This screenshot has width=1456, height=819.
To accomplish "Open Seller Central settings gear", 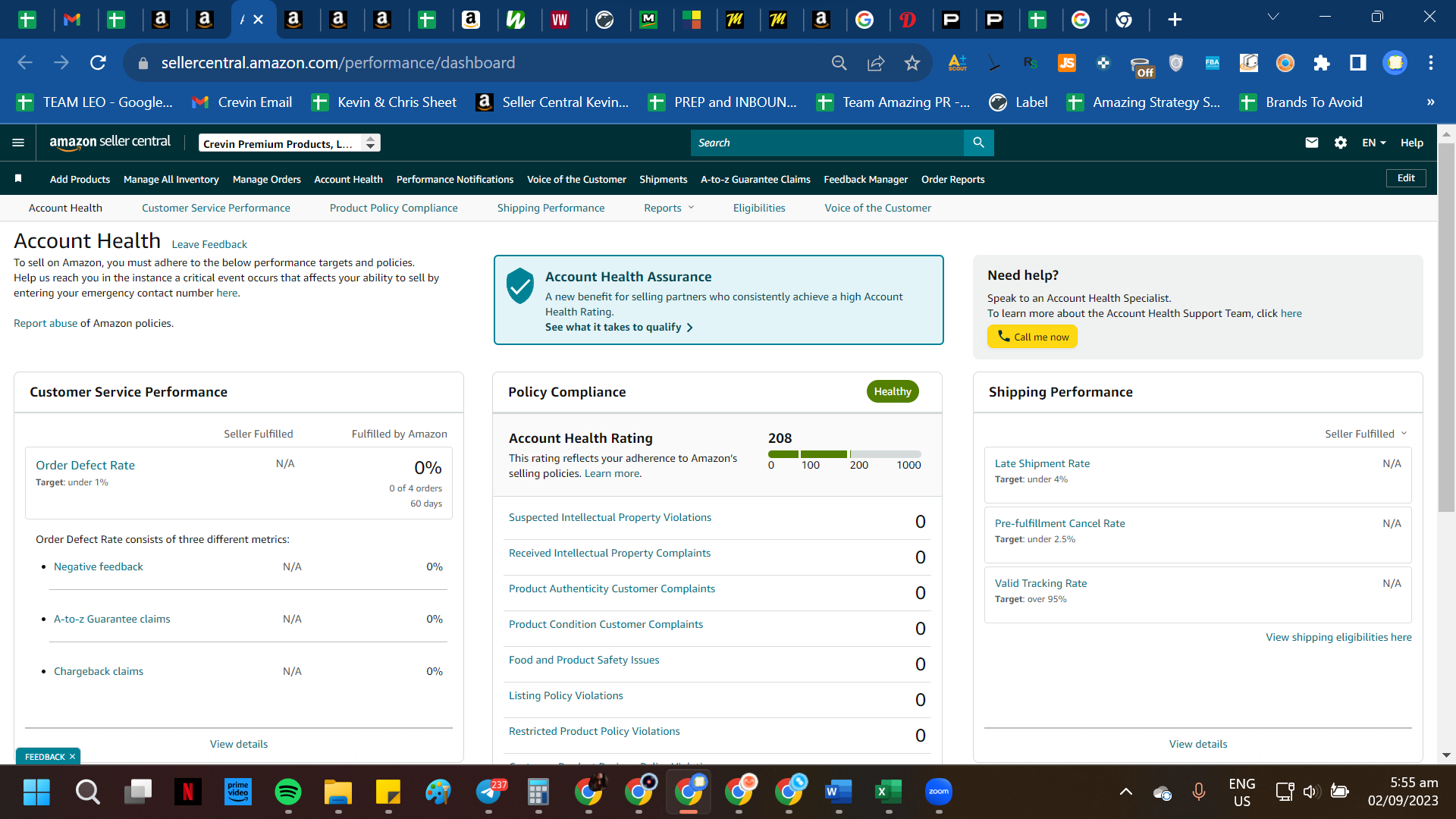I will [1340, 143].
